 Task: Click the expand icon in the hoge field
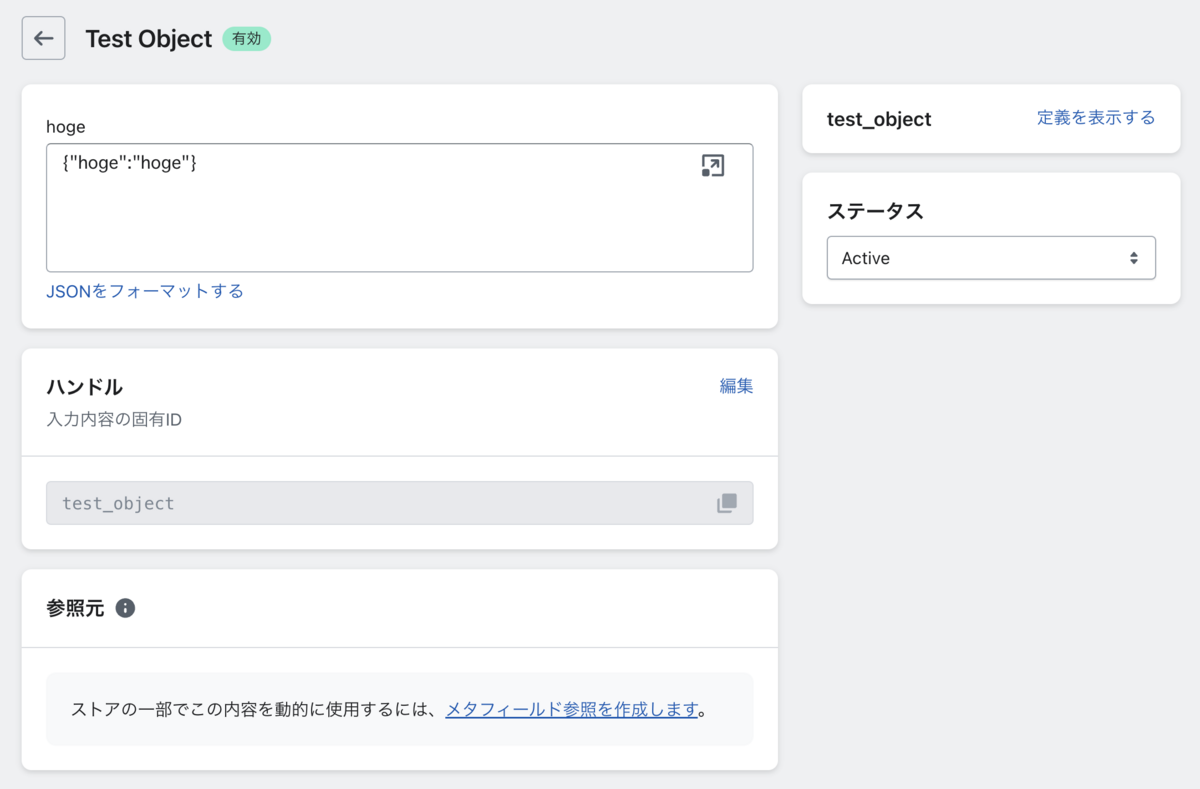(712, 165)
